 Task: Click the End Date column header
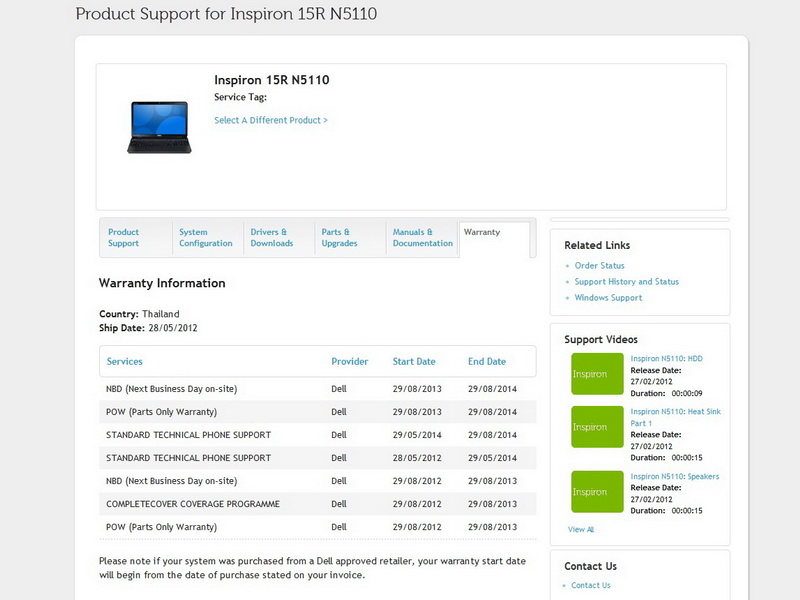coord(487,361)
